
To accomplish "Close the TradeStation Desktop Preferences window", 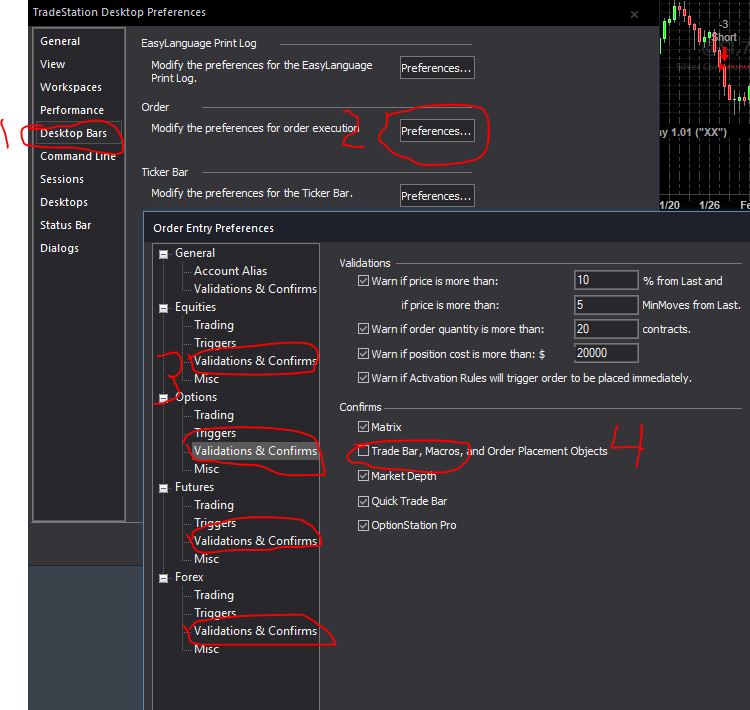I will (x=634, y=14).
